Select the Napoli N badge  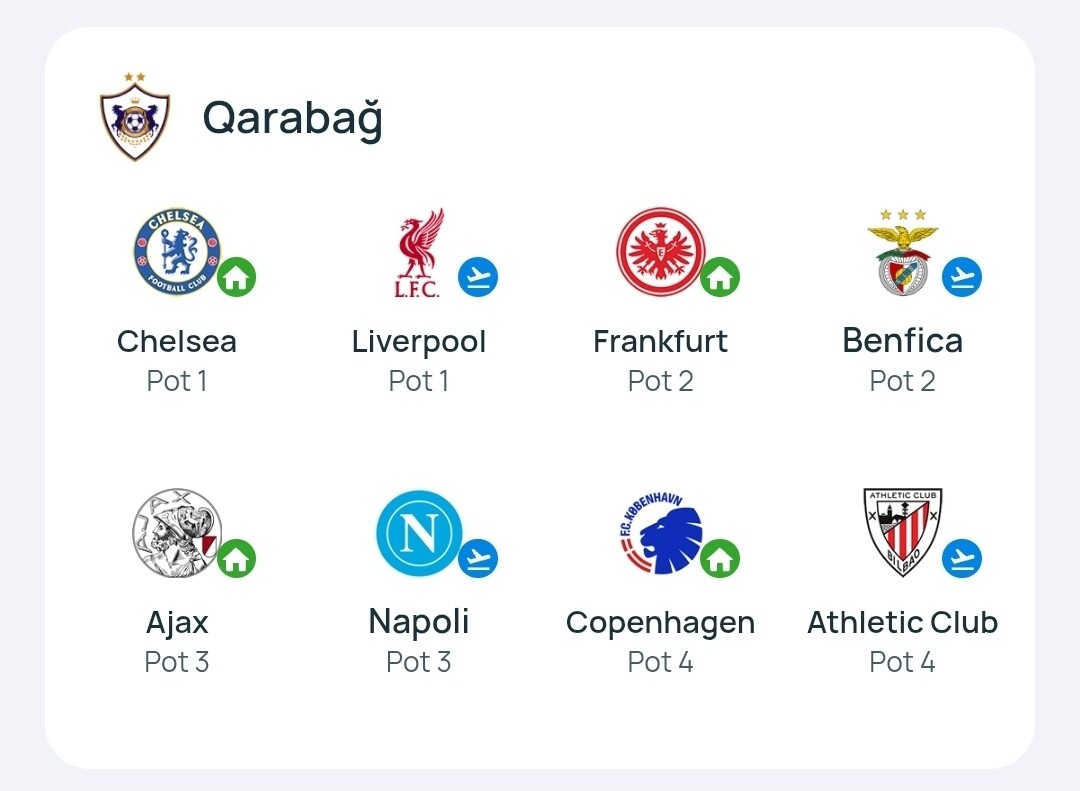pos(418,533)
